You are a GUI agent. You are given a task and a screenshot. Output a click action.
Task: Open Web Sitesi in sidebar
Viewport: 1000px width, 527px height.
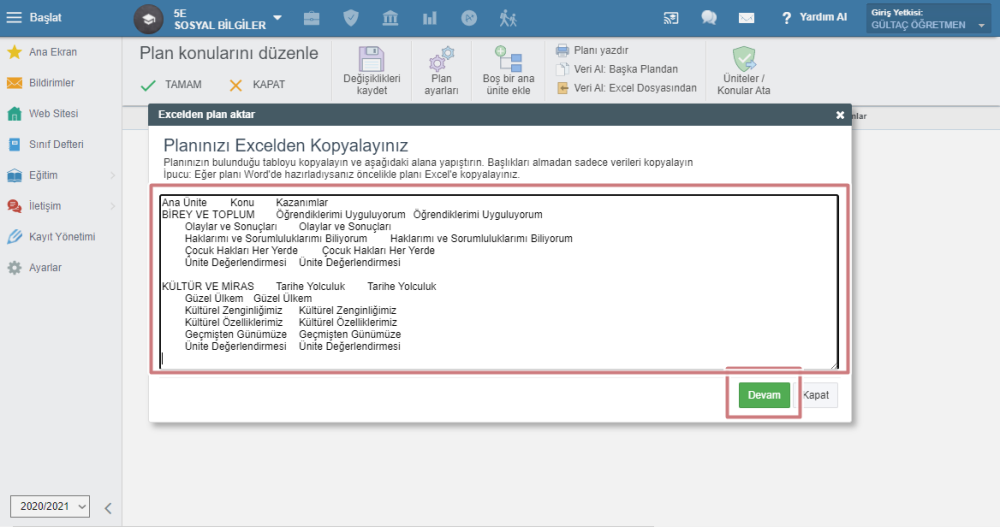coord(54,114)
